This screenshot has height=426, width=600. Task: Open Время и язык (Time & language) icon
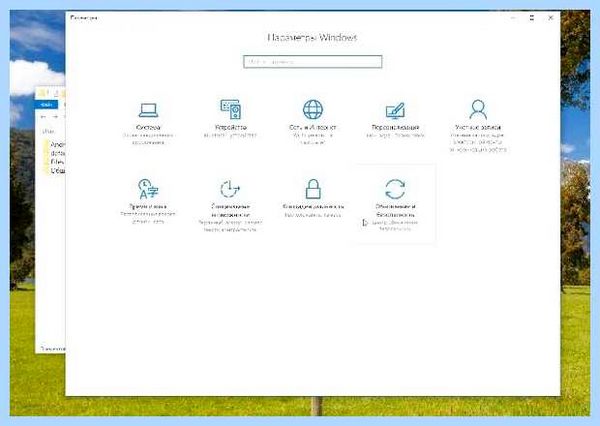[x=148, y=189]
